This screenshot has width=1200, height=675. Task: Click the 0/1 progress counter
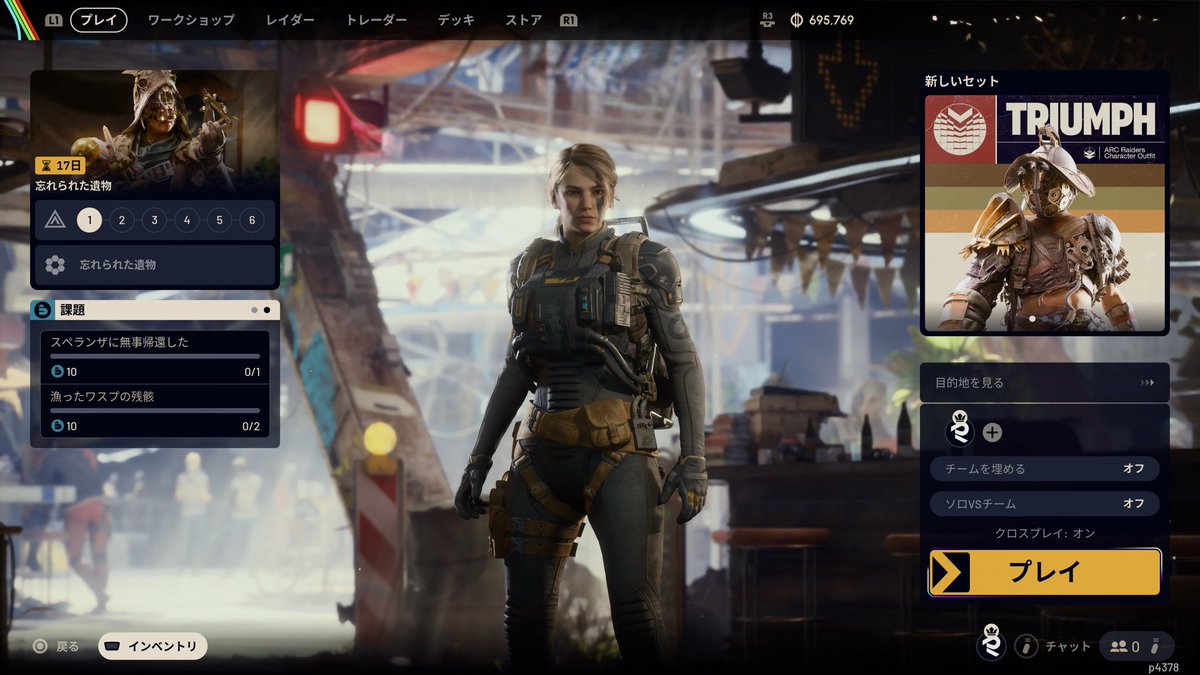coord(251,372)
